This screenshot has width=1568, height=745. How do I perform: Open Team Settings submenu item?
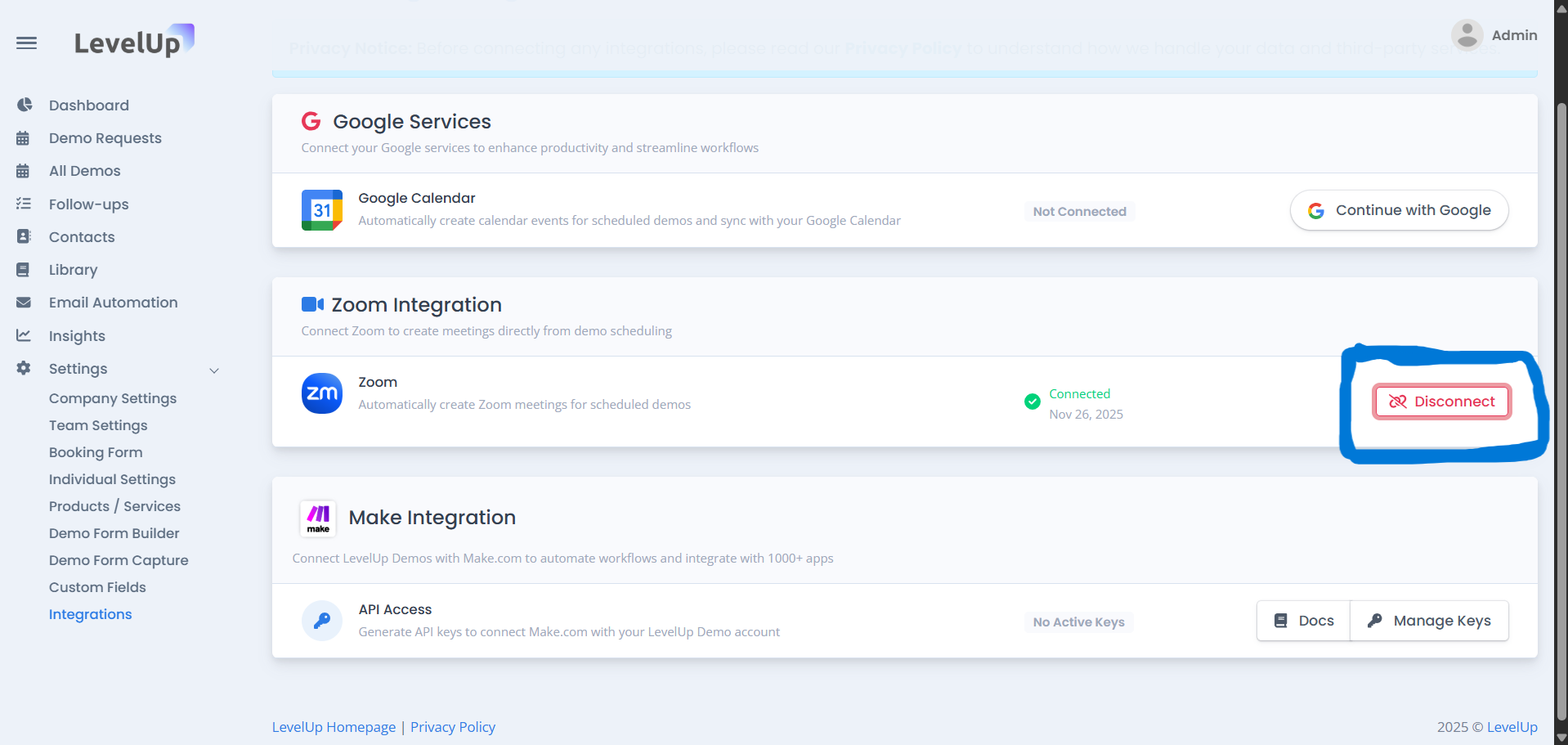click(x=98, y=425)
